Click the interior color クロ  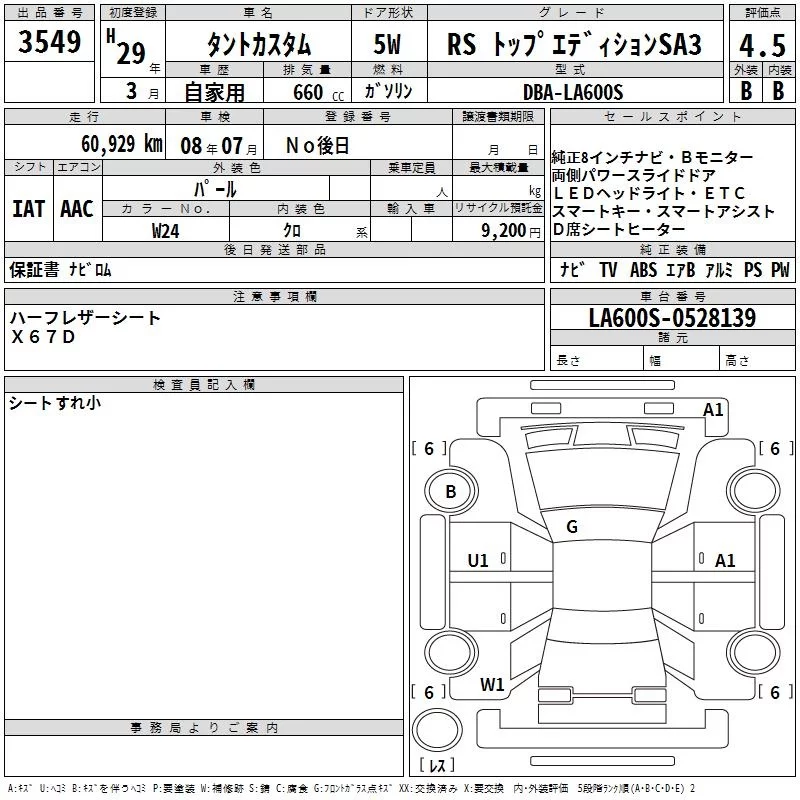click(x=292, y=231)
